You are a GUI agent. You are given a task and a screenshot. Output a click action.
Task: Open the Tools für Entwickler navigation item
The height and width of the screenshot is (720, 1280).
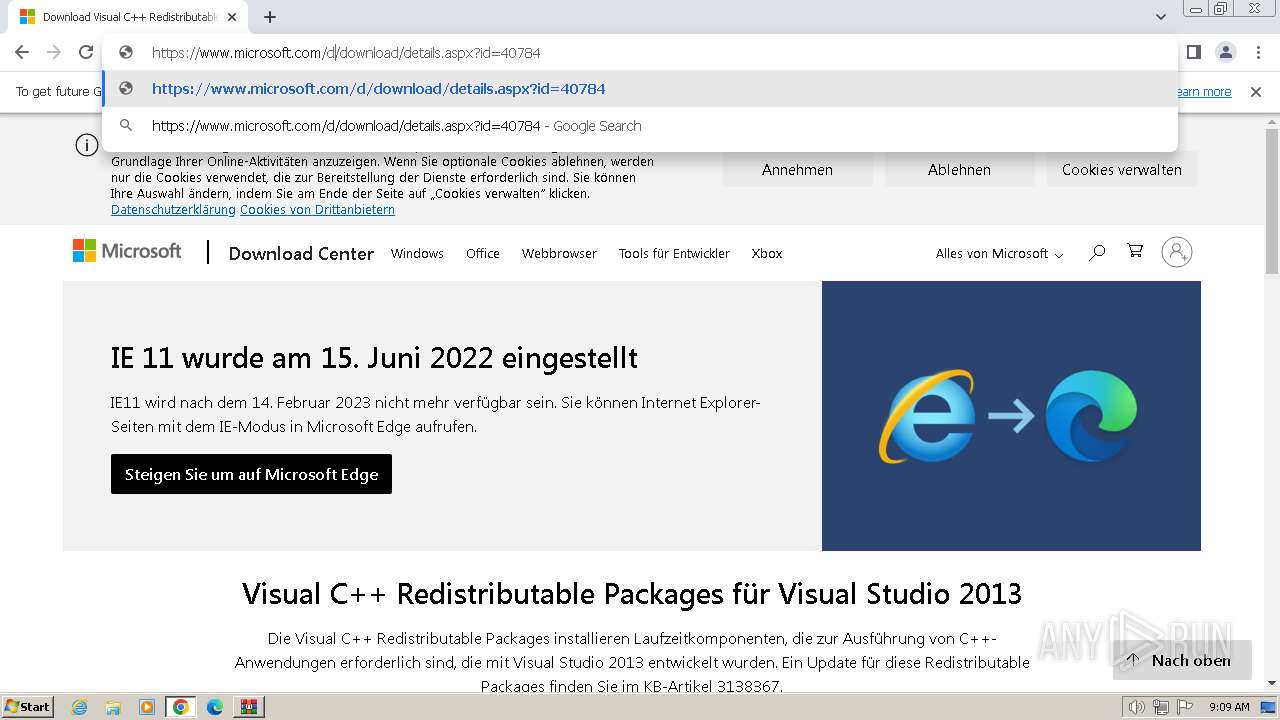click(674, 254)
